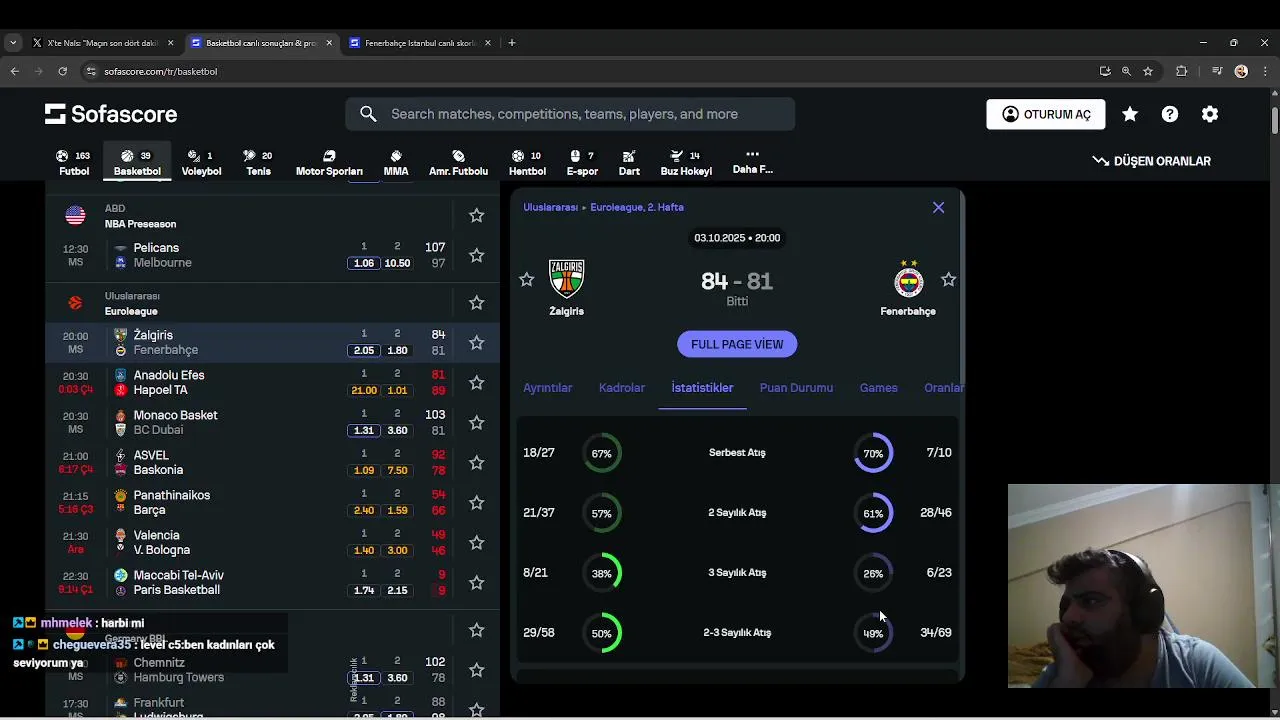Switch to the Oranlar tab
This screenshot has width=1280, height=720.
(943, 388)
